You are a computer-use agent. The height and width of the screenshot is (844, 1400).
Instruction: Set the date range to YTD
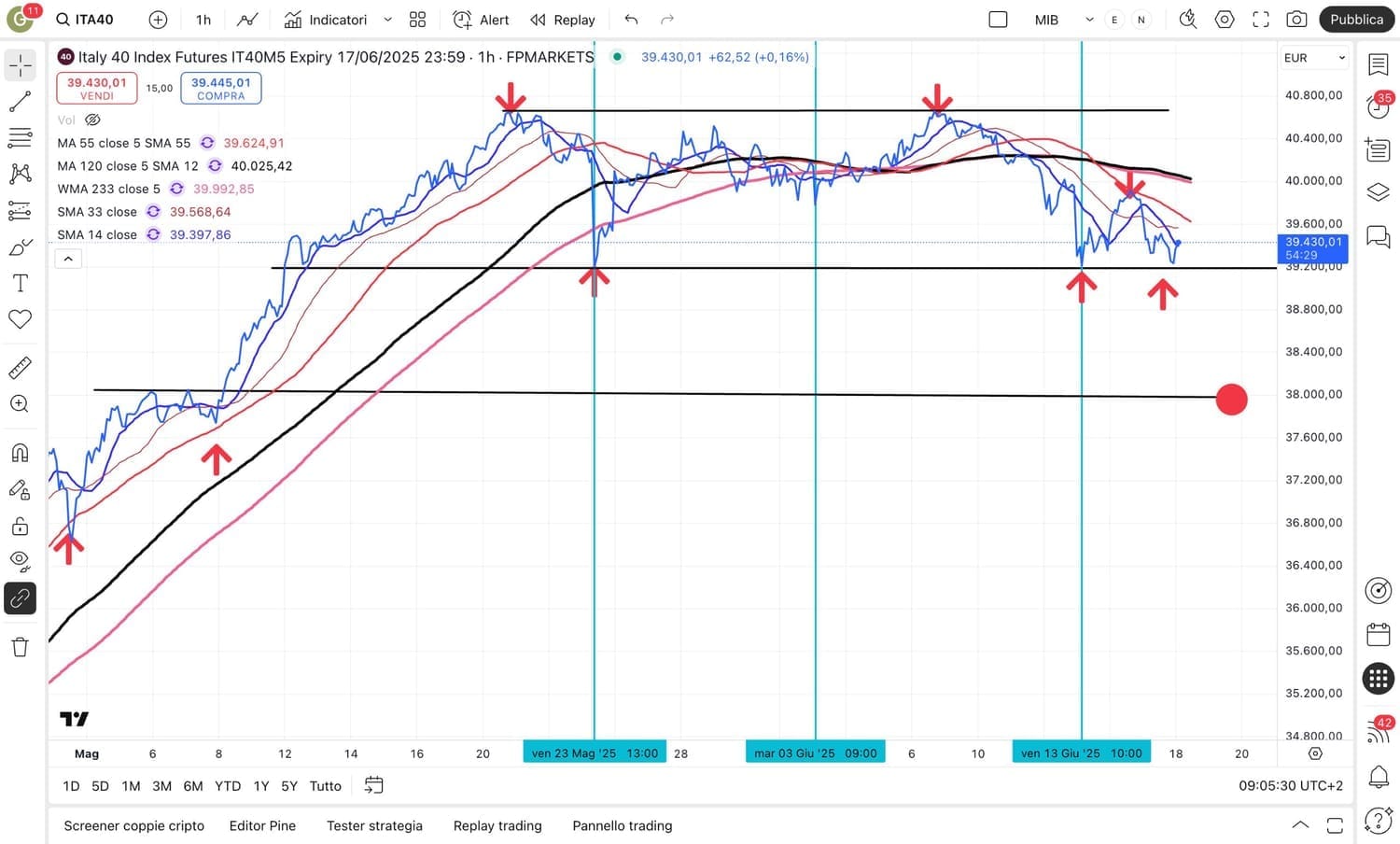pos(228,786)
